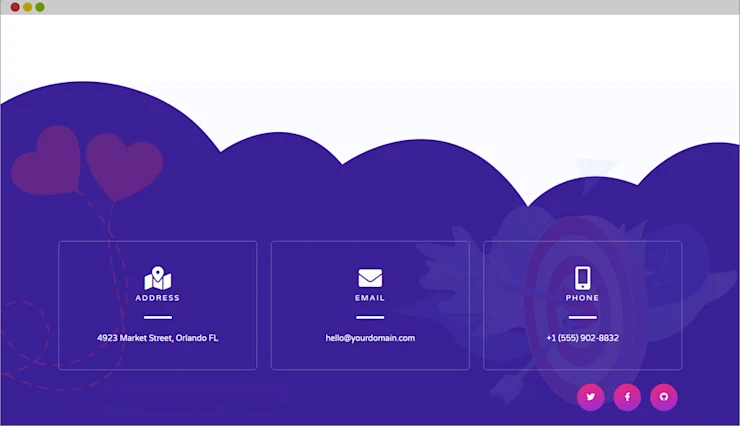The width and height of the screenshot is (740, 426).
Task: Select the PHONE heading label
Action: pyautogui.click(x=582, y=298)
